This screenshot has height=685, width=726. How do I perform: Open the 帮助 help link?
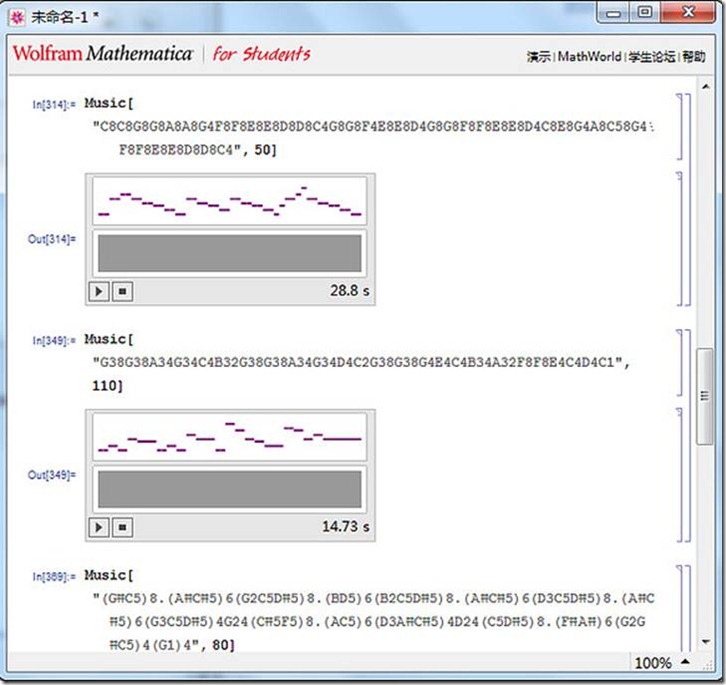click(694, 57)
